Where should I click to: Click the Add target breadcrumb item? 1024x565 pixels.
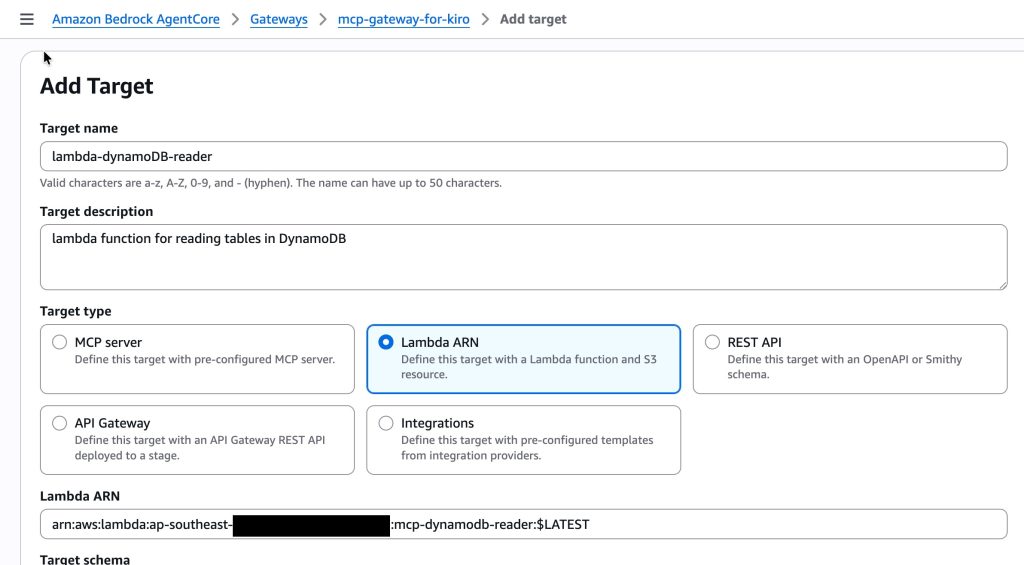(x=532, y=19)
